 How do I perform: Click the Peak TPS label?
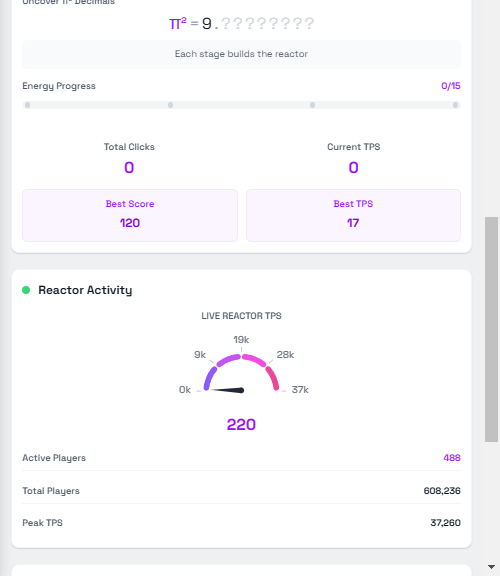(43, 523)
